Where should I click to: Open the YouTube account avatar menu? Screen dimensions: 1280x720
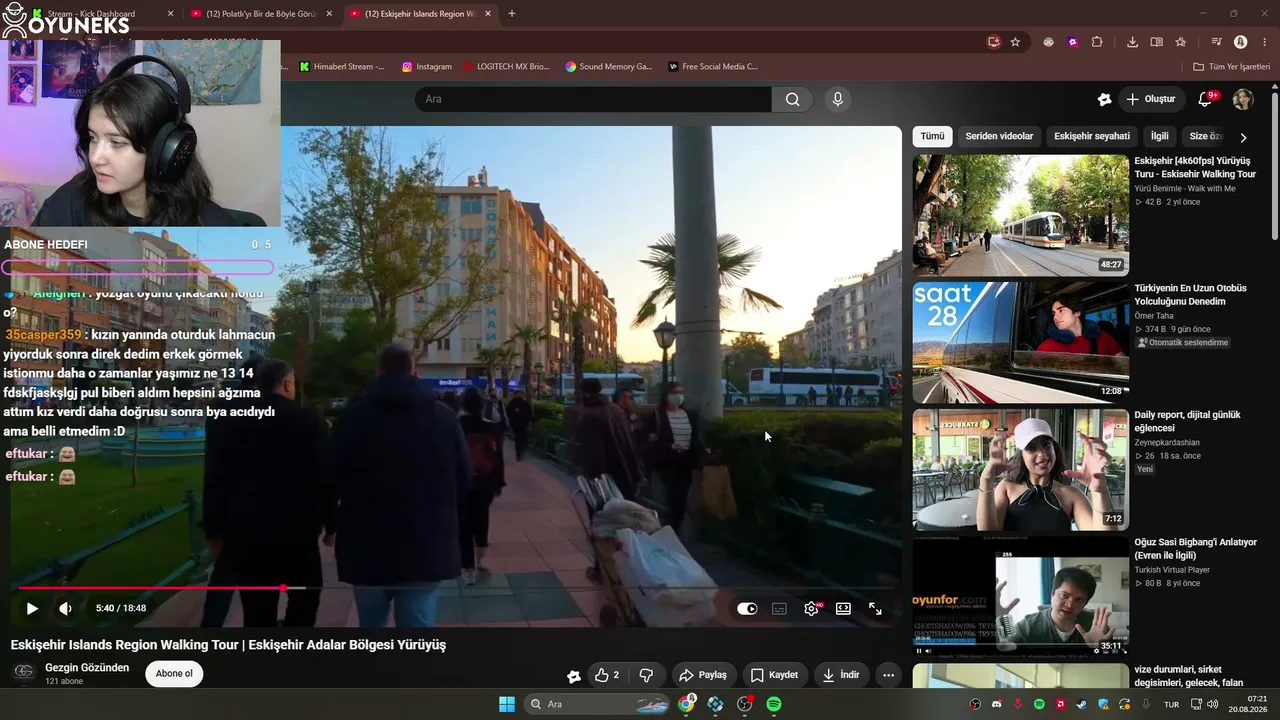[x=1243, y=99]
